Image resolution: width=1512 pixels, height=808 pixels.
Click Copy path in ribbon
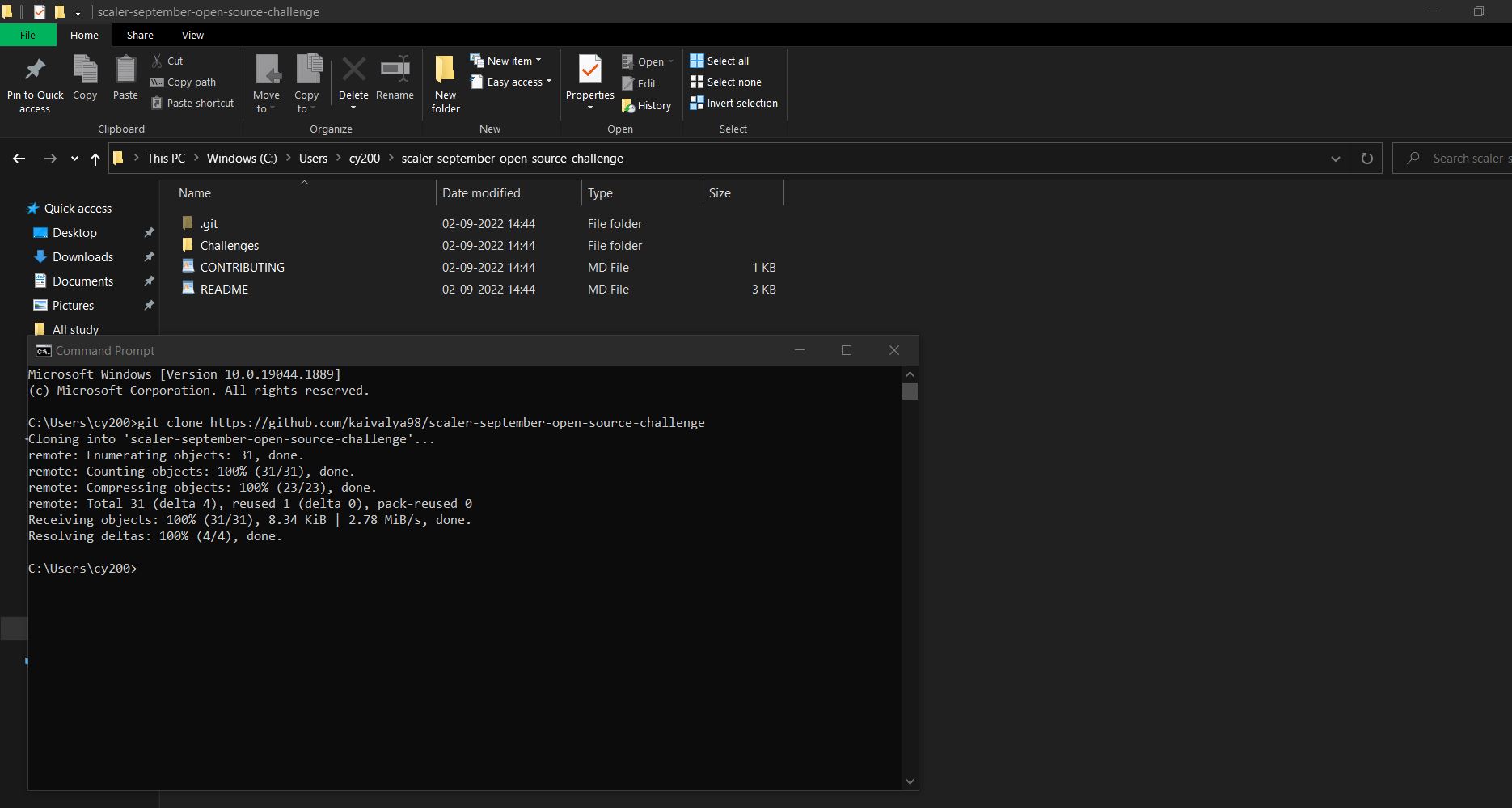click(184, 82)
